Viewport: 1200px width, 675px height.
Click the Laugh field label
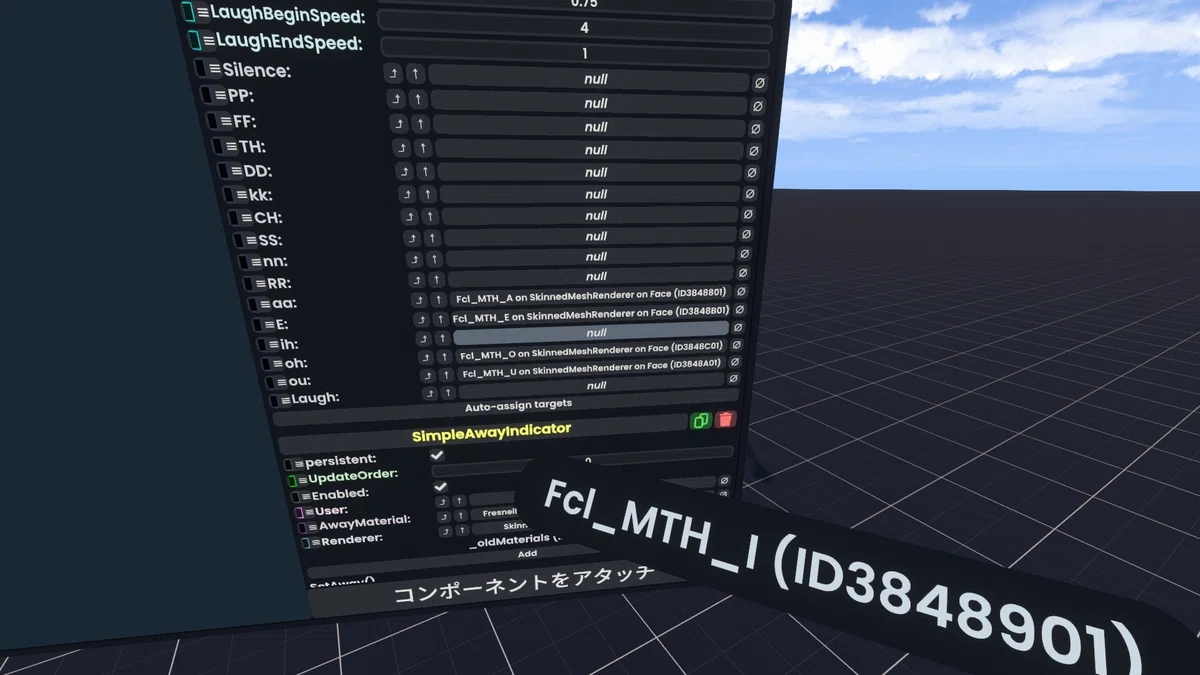pyautogui.click(x=315, y=399)
